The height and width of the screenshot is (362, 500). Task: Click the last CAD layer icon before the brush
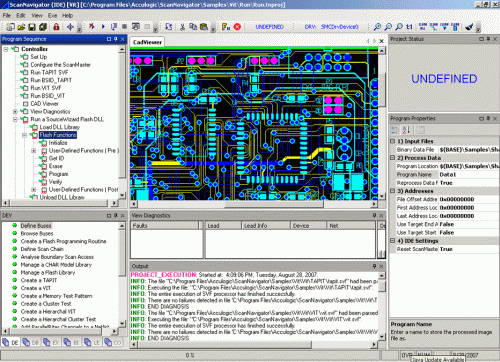455,27
